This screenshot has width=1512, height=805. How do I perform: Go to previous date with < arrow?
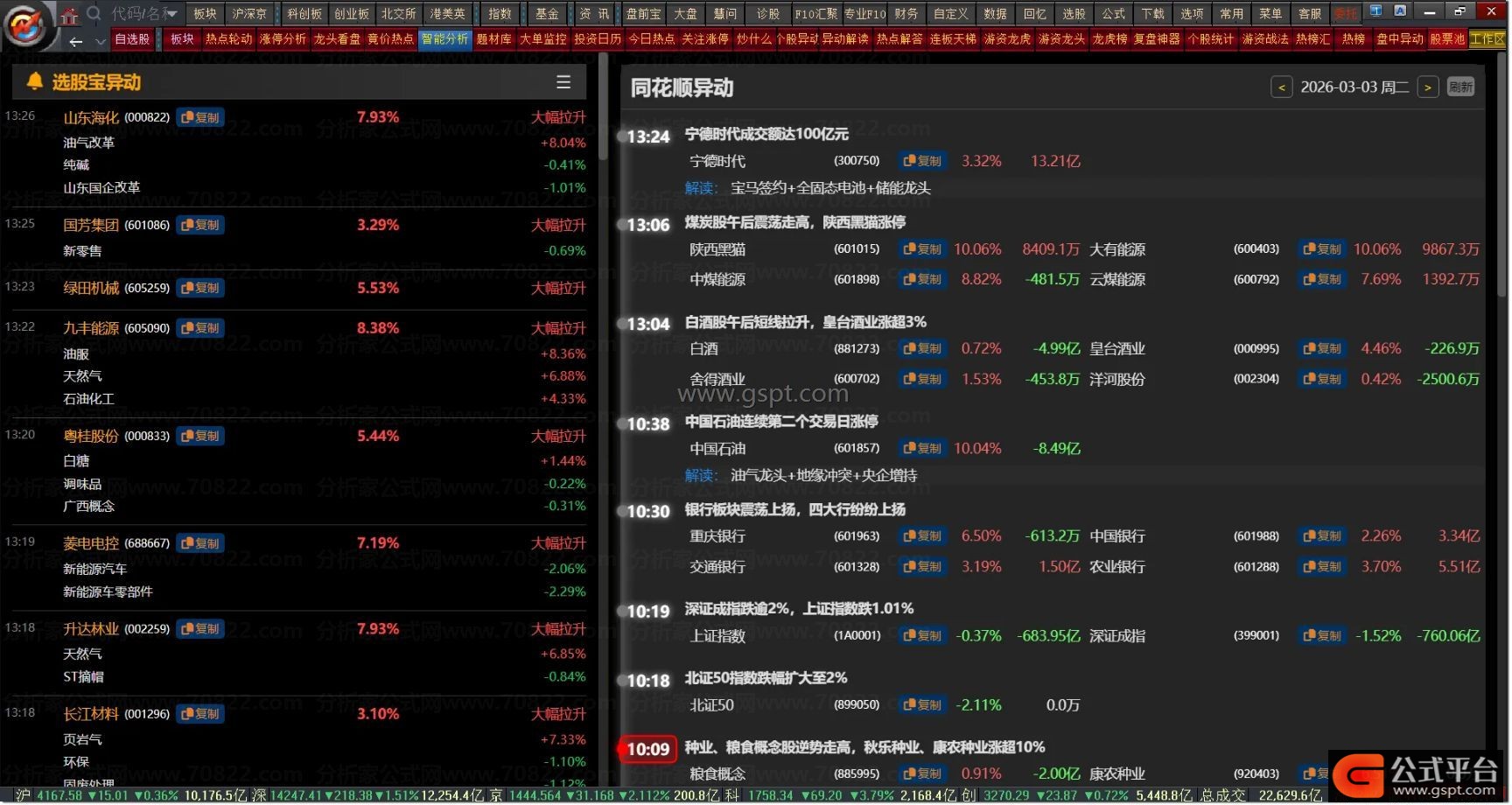[x=1281, y=87]
